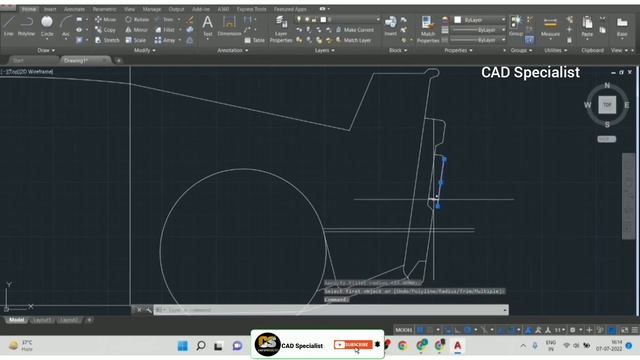Expand the Annotation panel

pos(233,50)
